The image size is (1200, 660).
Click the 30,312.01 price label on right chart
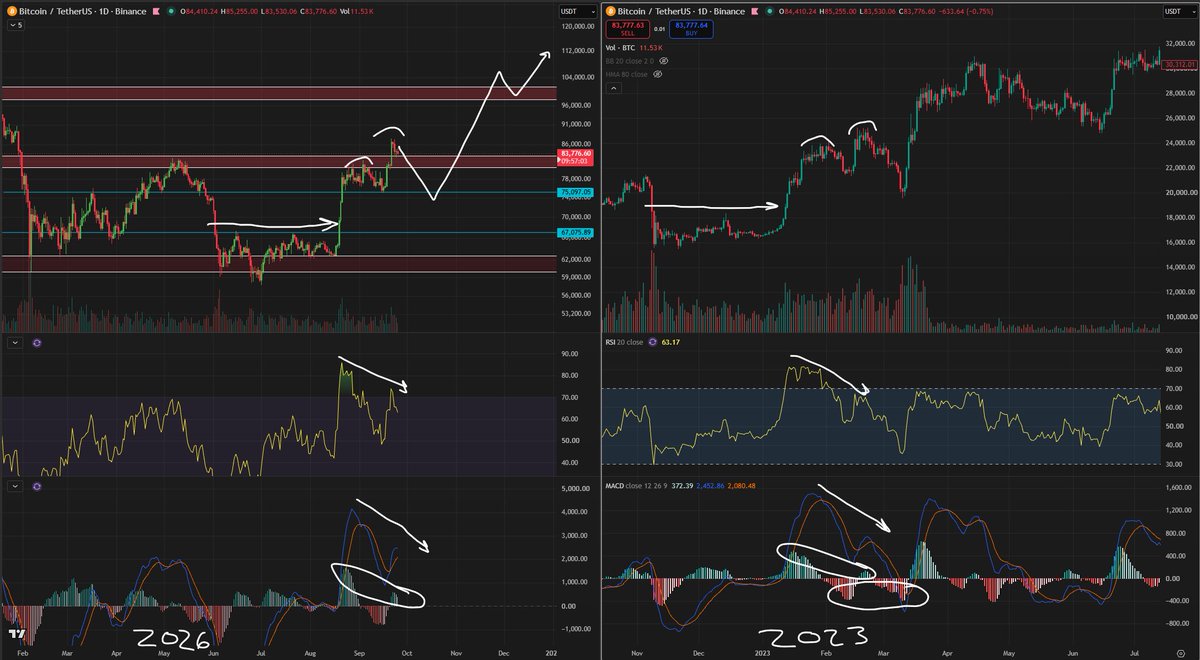1179,65
